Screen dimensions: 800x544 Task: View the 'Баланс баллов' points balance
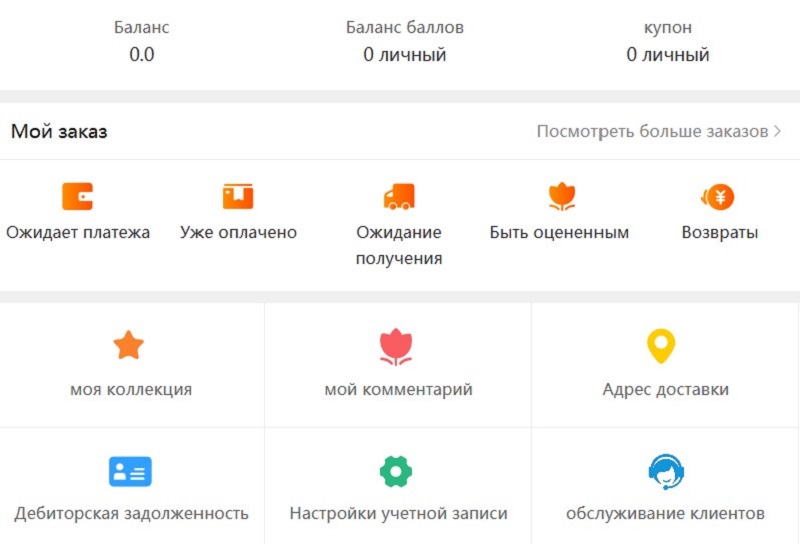[404, 42]
